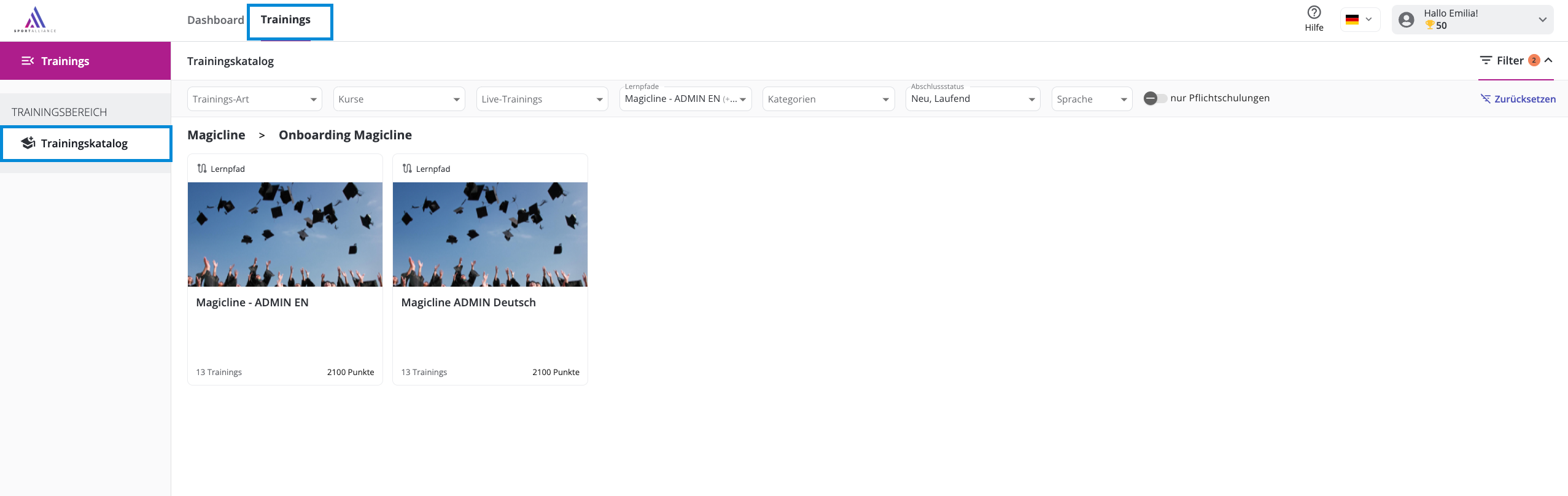This screenshot has width=1568, height=496.
Task: Click the purple Trainings sidebar header
Action: [85, 61]
